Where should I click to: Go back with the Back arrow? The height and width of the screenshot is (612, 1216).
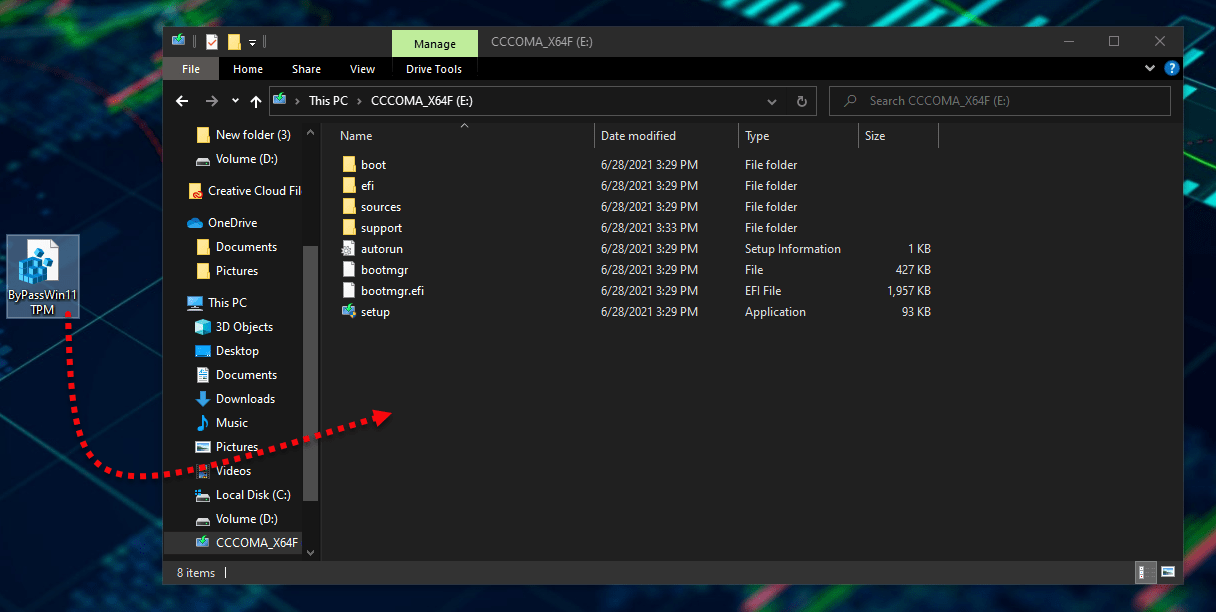click(x=182, y=101)
